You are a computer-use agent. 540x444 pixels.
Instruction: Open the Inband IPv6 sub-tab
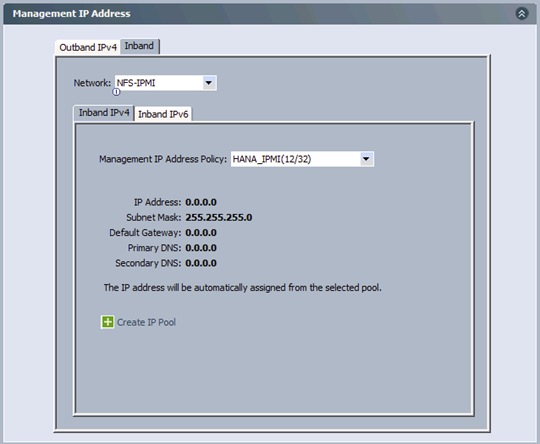(x=163, y=114)
